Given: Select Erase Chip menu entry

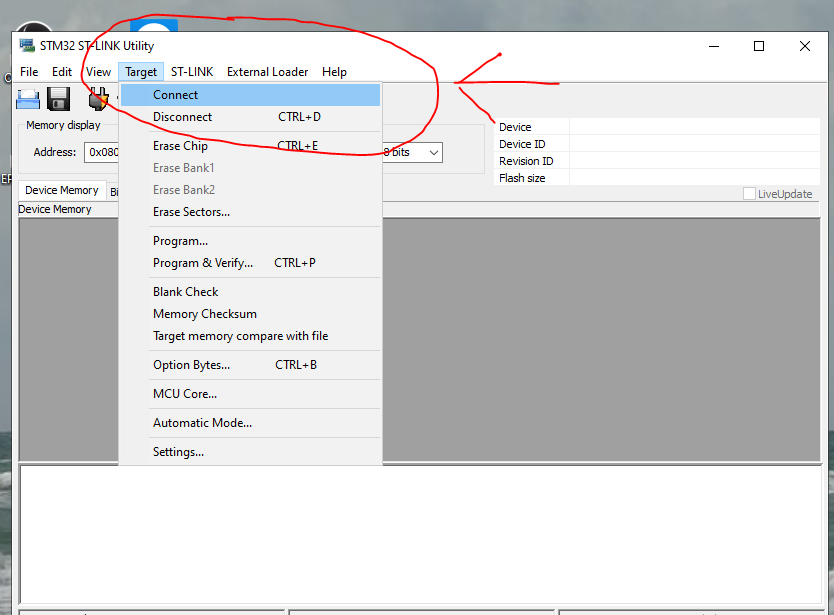Looking at the screenshot, I should click(x=180, y=146).
